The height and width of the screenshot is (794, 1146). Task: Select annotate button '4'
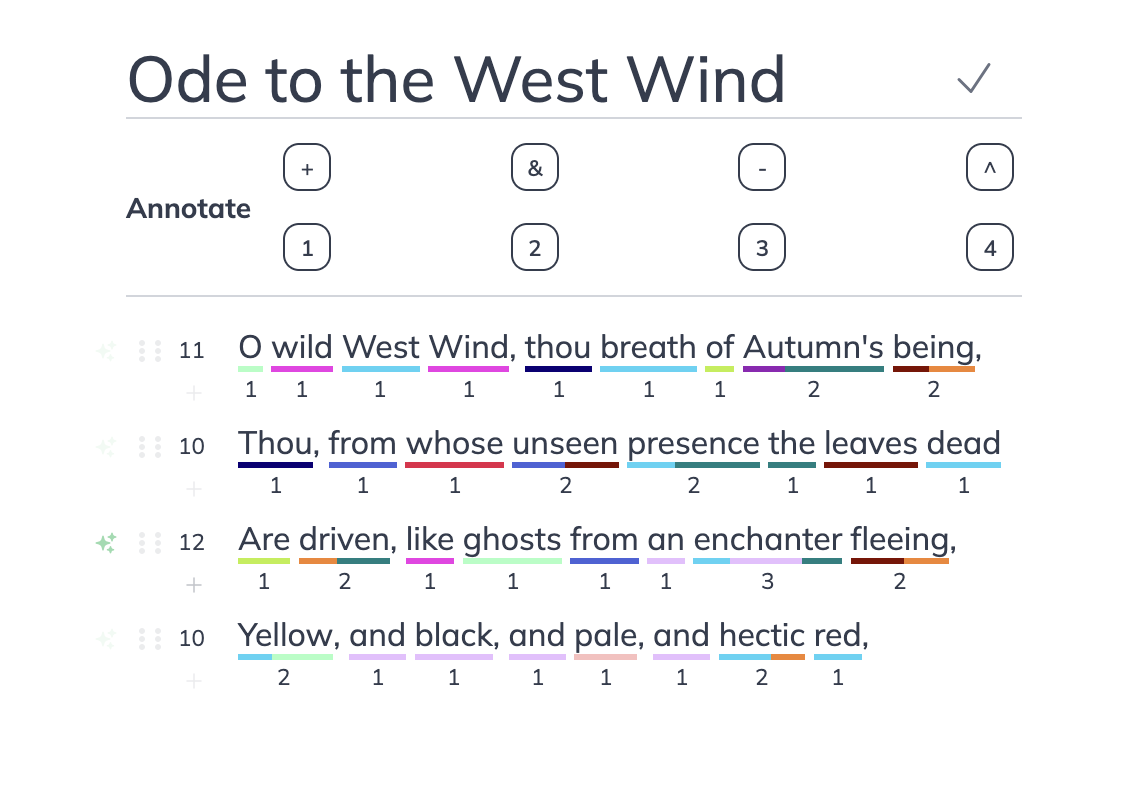(x=989, y=247)
